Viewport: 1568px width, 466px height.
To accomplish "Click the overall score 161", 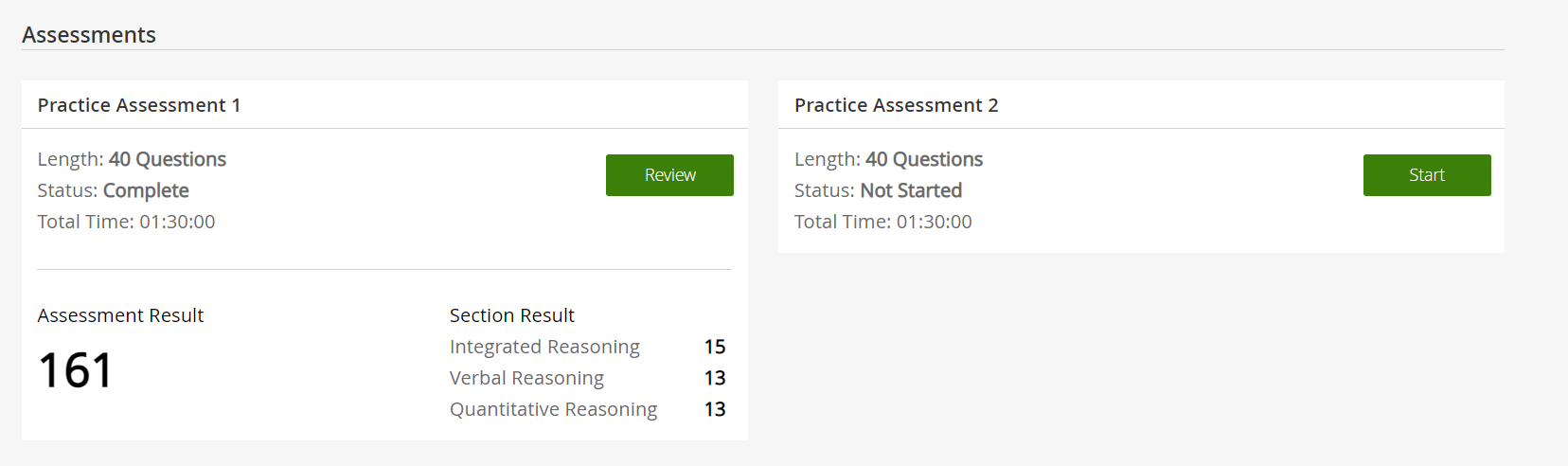I will pos(76,370).
